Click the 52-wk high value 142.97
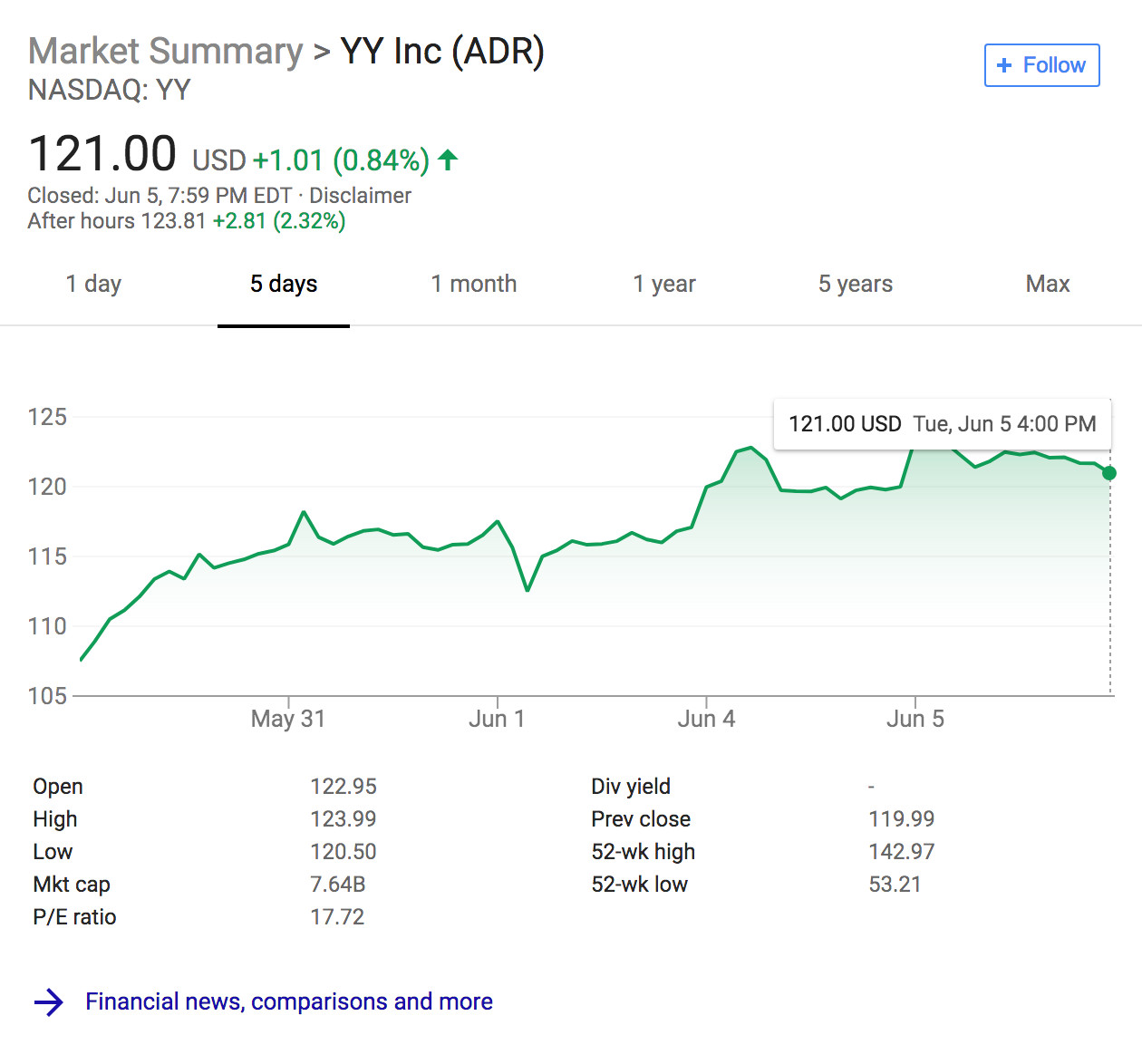Viewport: 1142px width, 1064px height. tap(902, 851)
